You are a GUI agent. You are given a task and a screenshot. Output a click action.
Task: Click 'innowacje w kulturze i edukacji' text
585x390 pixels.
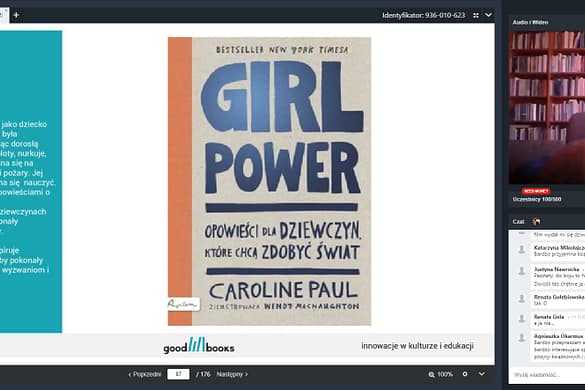[417, 346]
